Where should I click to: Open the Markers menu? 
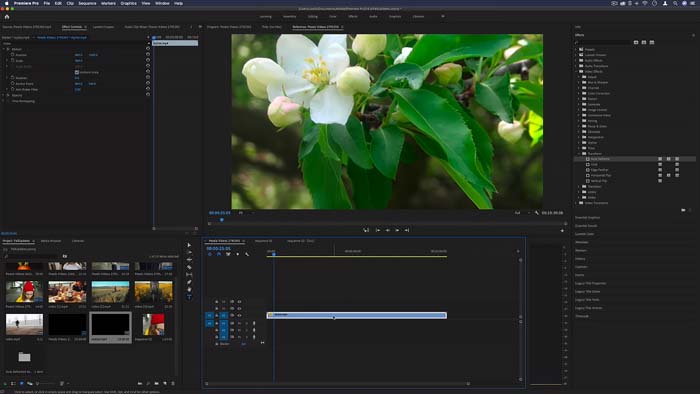[x=108, y=3]
